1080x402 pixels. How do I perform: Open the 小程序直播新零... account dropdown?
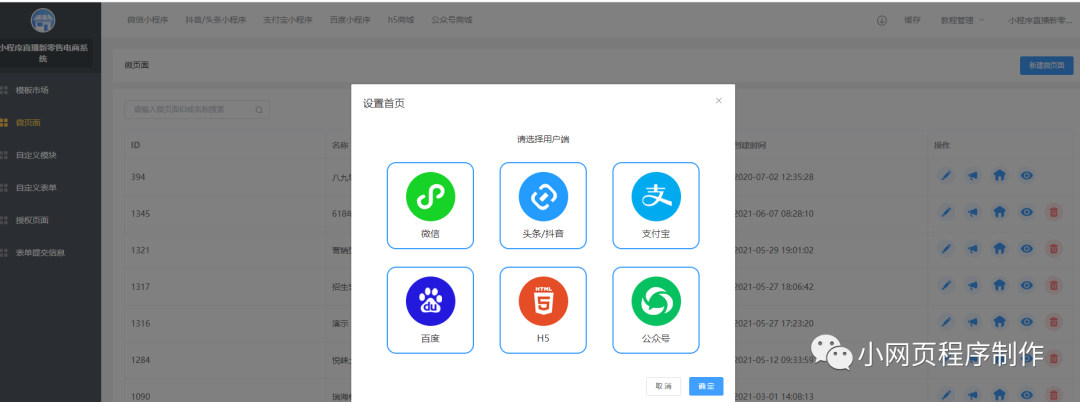tap(1039, 21)
